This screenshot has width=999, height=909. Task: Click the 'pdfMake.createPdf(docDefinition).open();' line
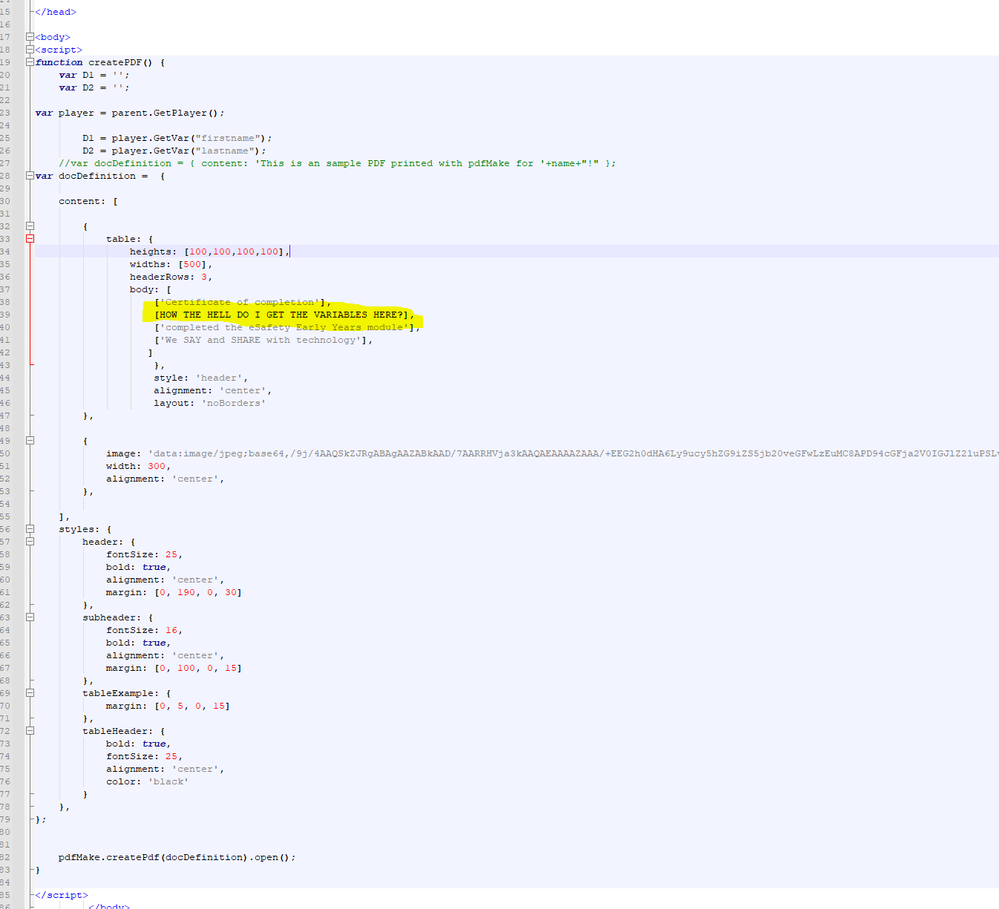point(177,857)
